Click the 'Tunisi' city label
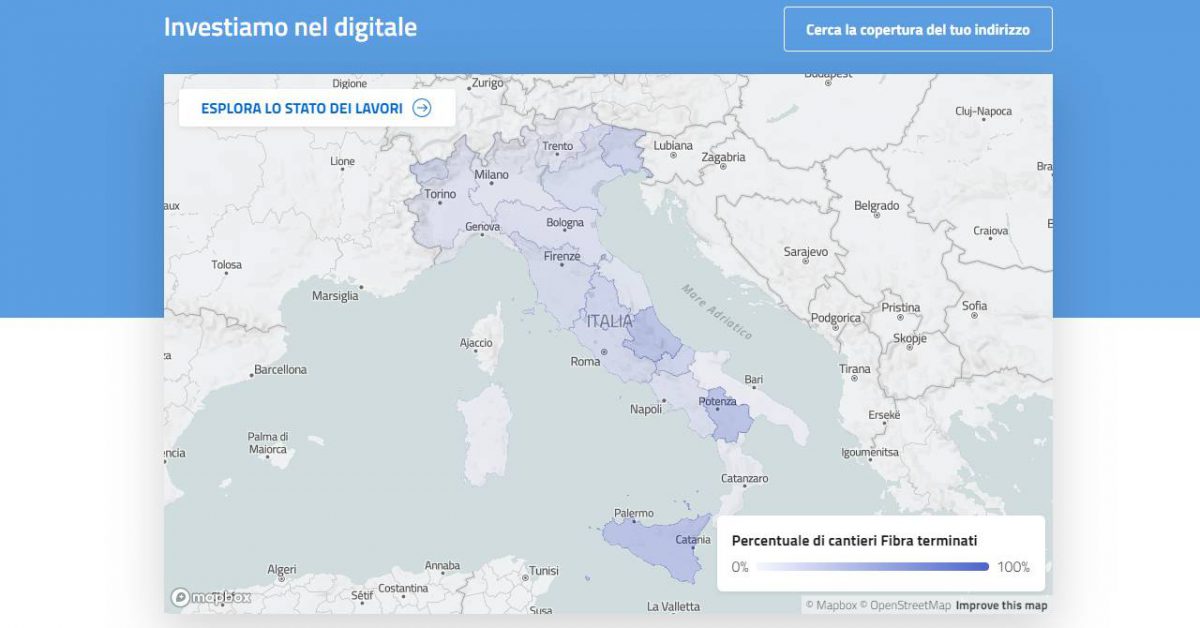 point(544,570)
